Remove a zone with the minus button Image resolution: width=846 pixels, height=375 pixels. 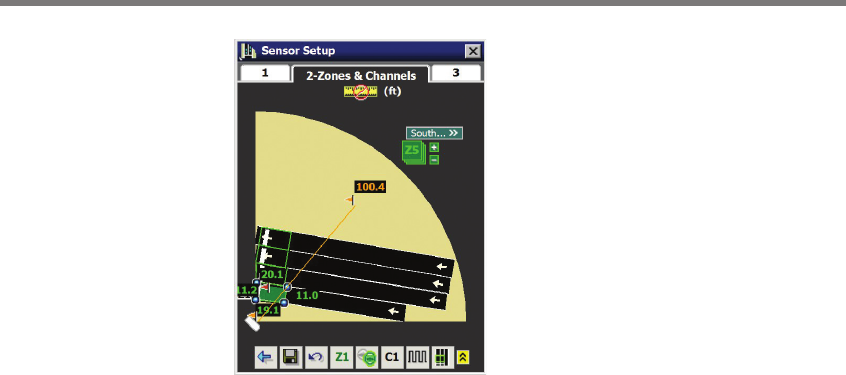[434, 160]
